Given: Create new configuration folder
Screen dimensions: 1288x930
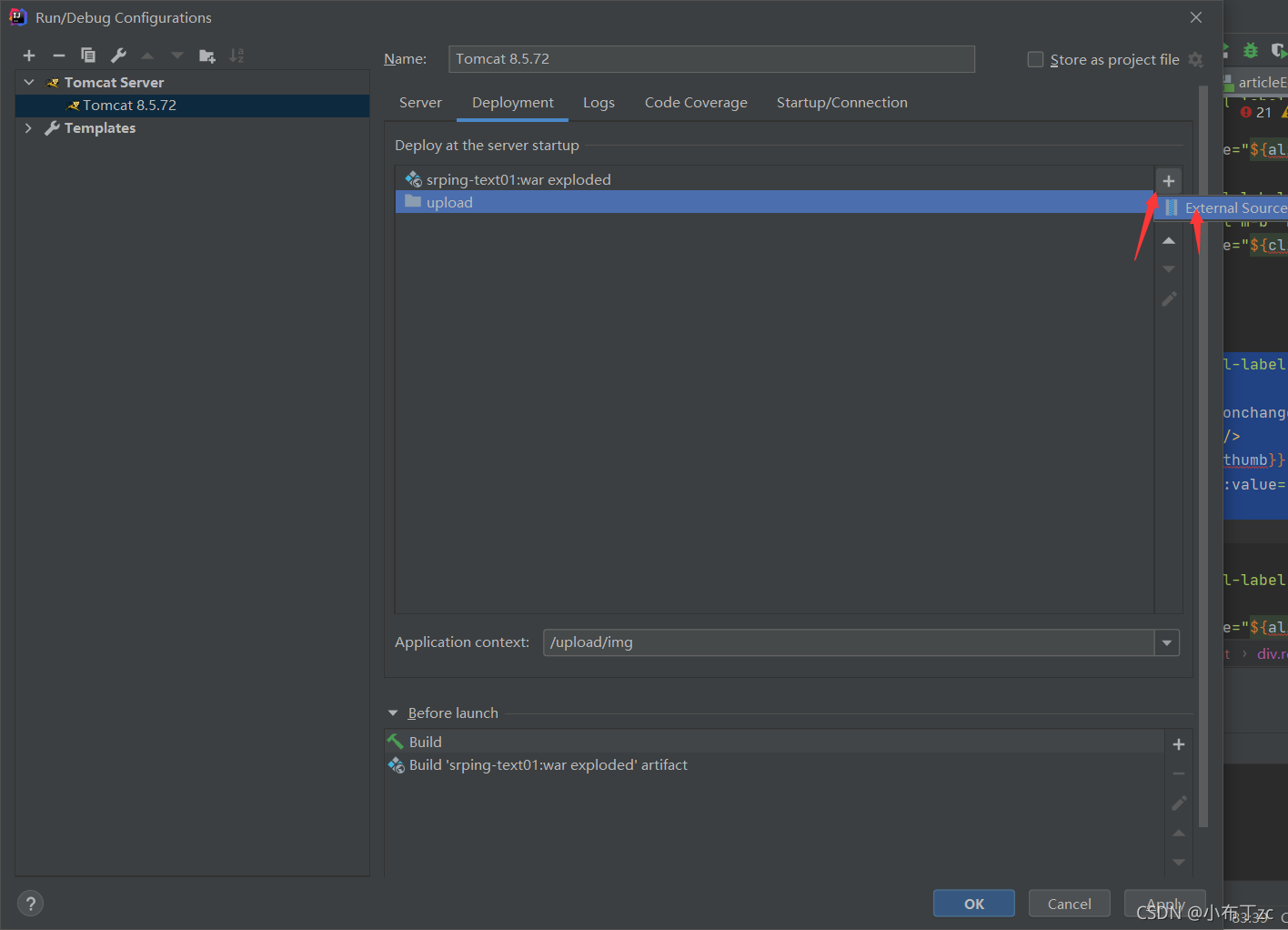Looking at the screenshot, I should tap(207, 56).
